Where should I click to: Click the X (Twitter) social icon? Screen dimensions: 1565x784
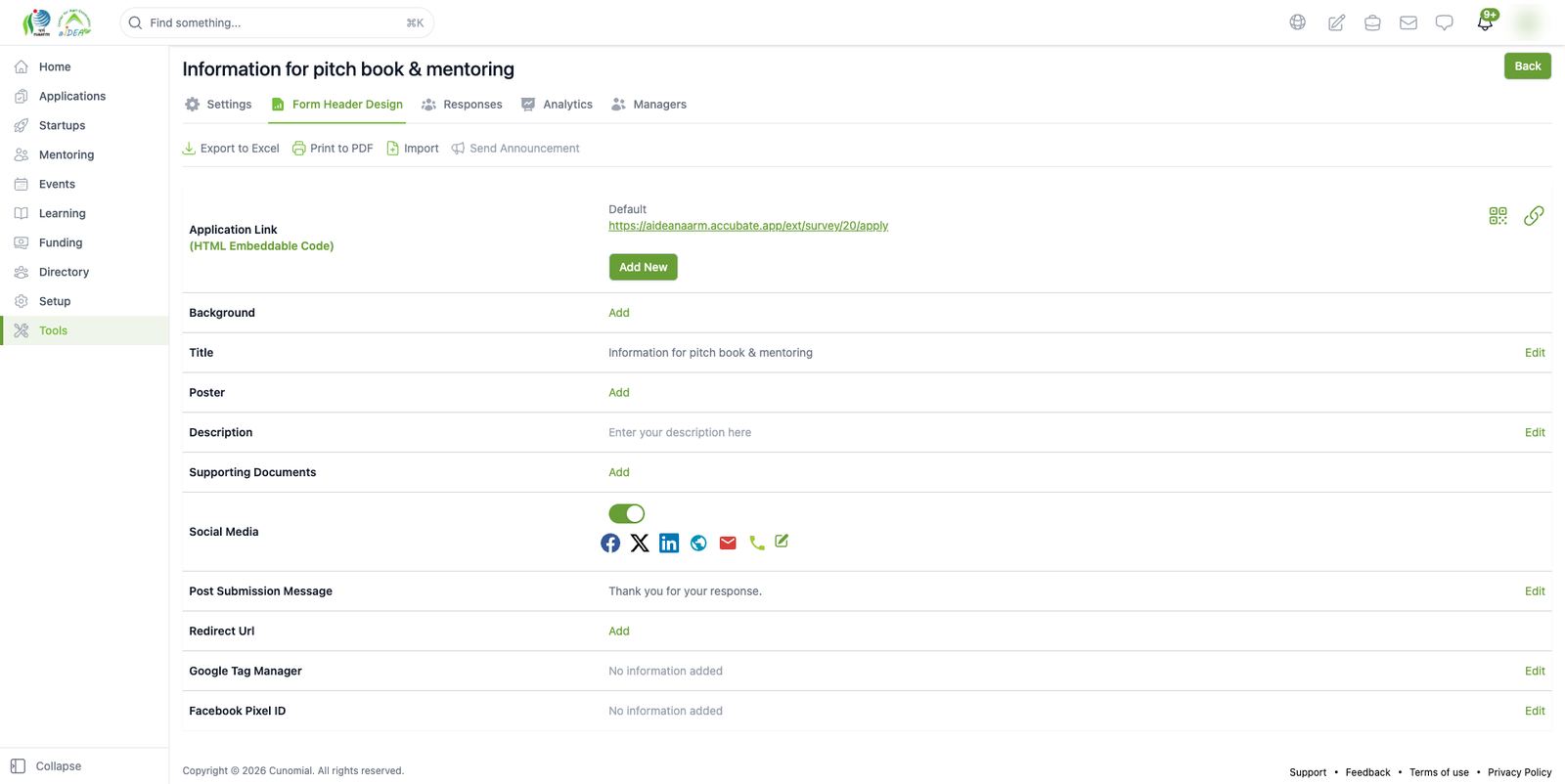640,544
